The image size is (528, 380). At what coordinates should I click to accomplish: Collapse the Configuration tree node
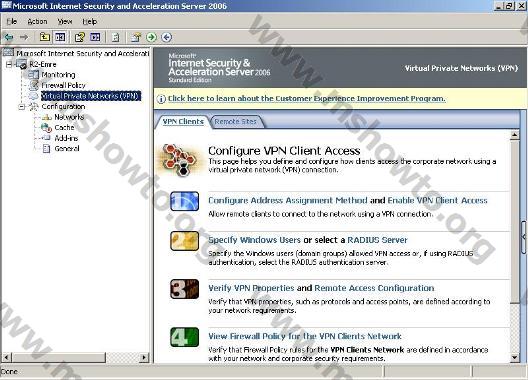22,106
